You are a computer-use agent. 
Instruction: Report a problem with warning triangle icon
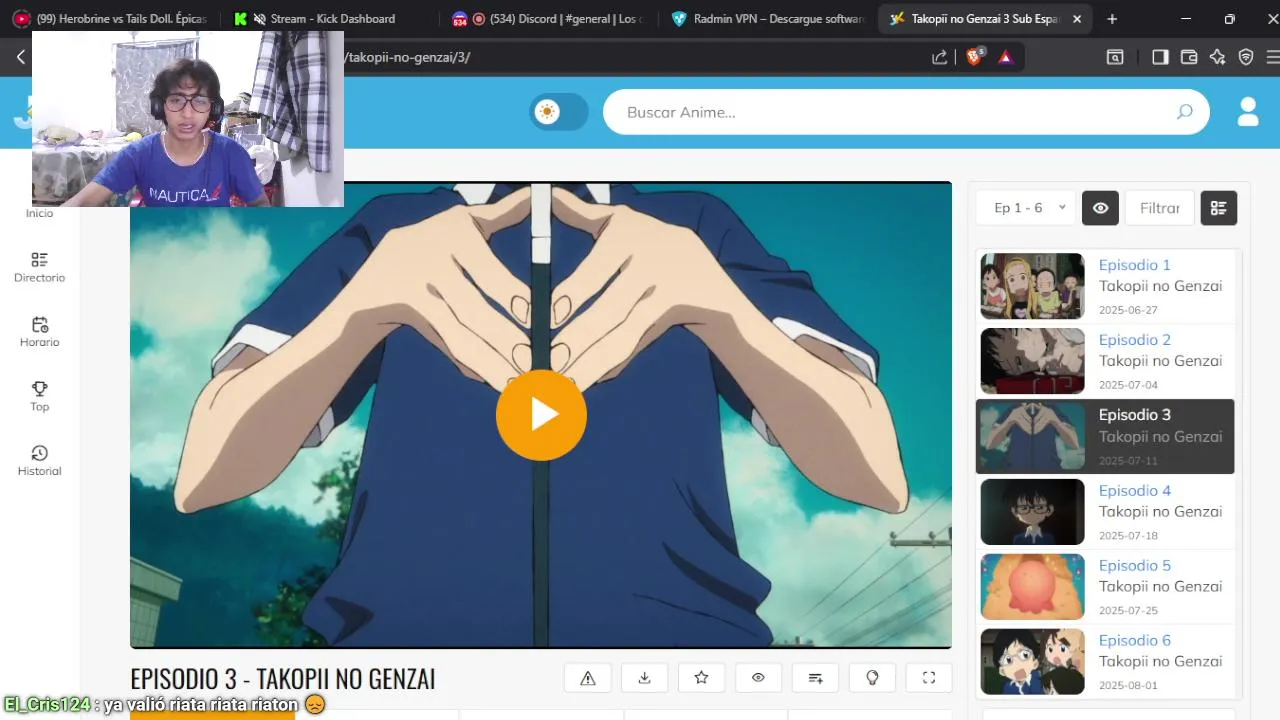point(588,678)
